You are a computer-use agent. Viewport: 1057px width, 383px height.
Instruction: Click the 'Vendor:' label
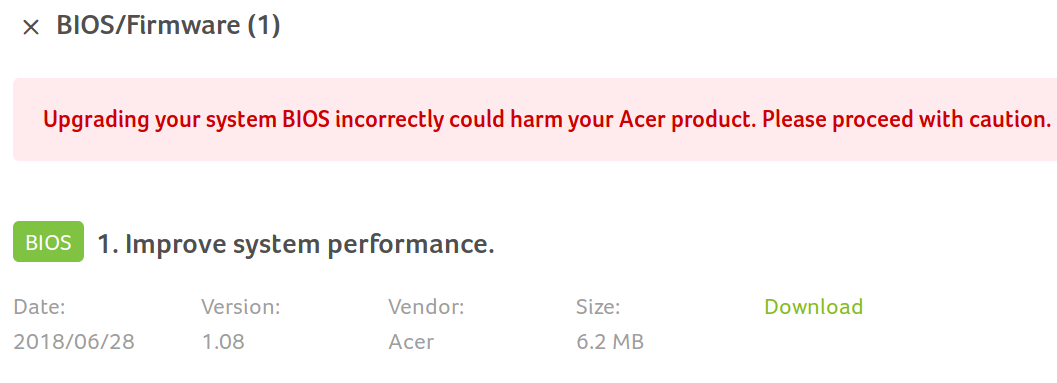click(x=426, y=307)
